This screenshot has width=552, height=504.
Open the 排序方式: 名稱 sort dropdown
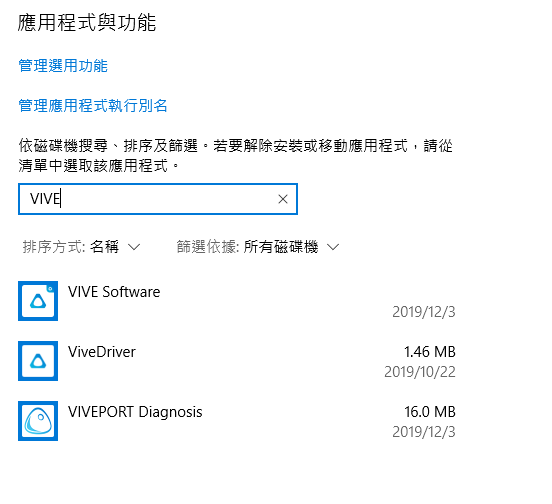click(82, 247)
